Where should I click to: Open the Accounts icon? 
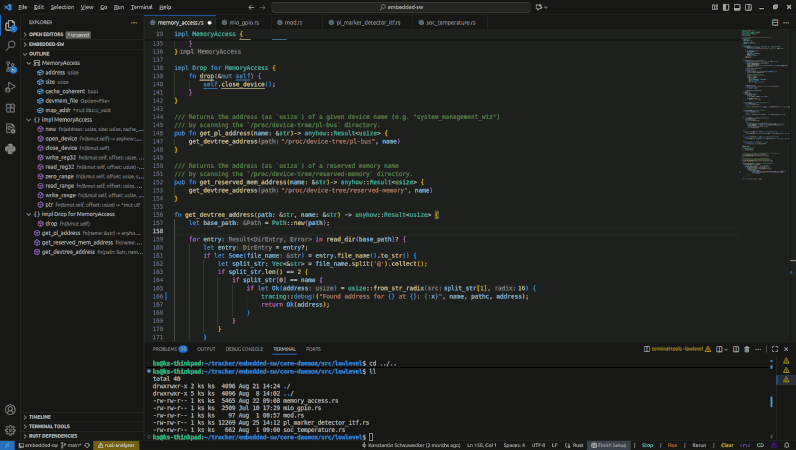tap(10, 407)
